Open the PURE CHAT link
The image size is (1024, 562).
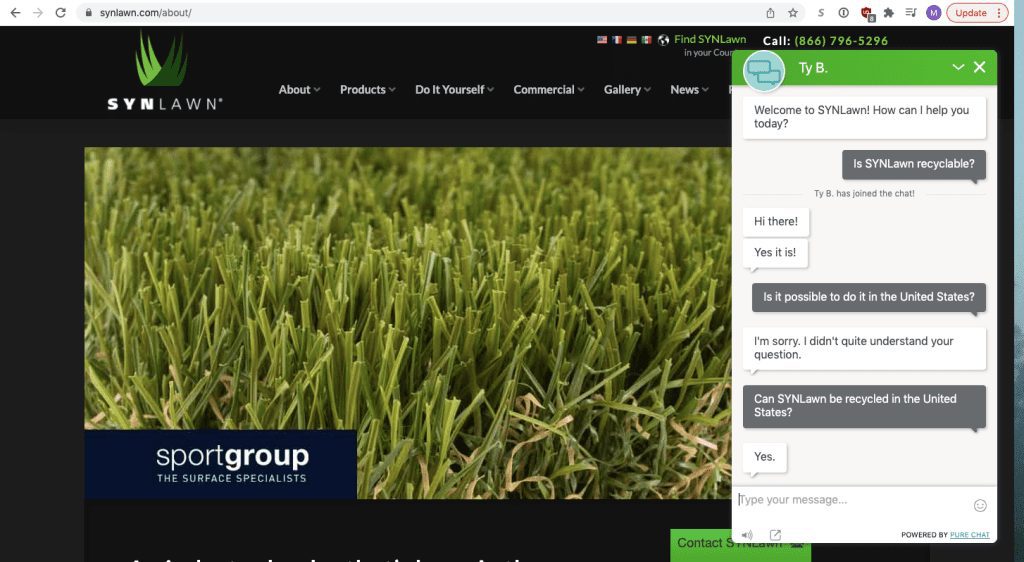[969, 535]
